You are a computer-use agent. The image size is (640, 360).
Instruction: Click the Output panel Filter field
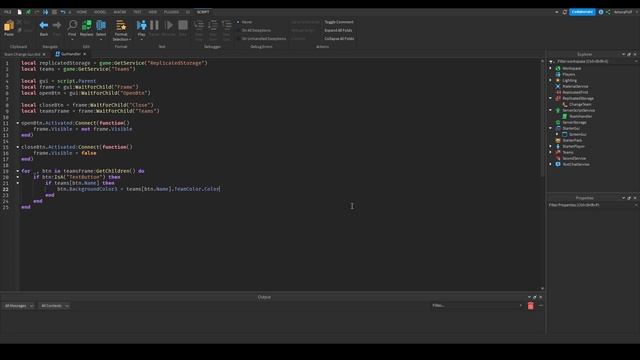click(477, 305)
